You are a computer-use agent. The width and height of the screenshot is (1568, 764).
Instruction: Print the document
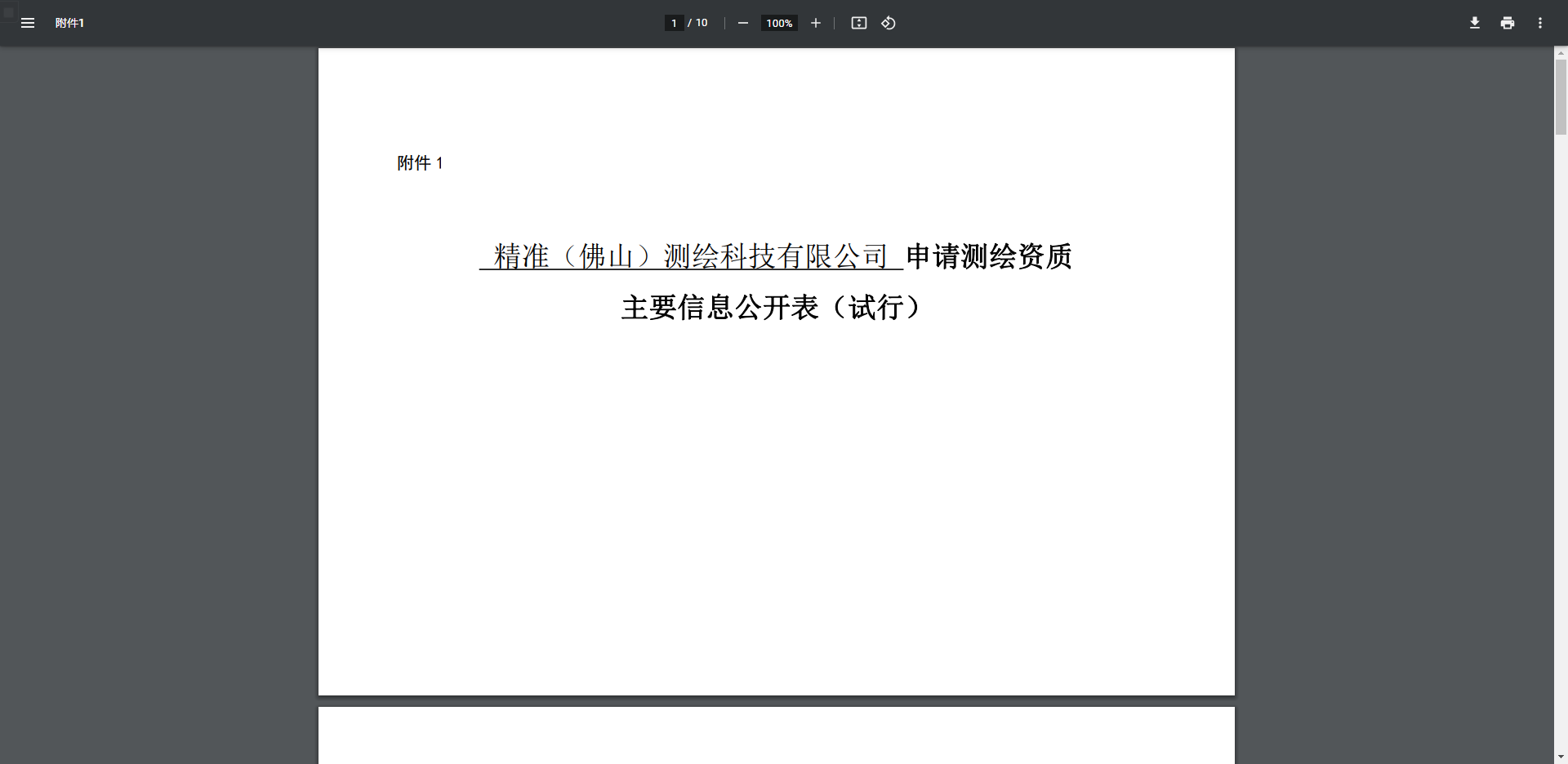pos(1508,23)
